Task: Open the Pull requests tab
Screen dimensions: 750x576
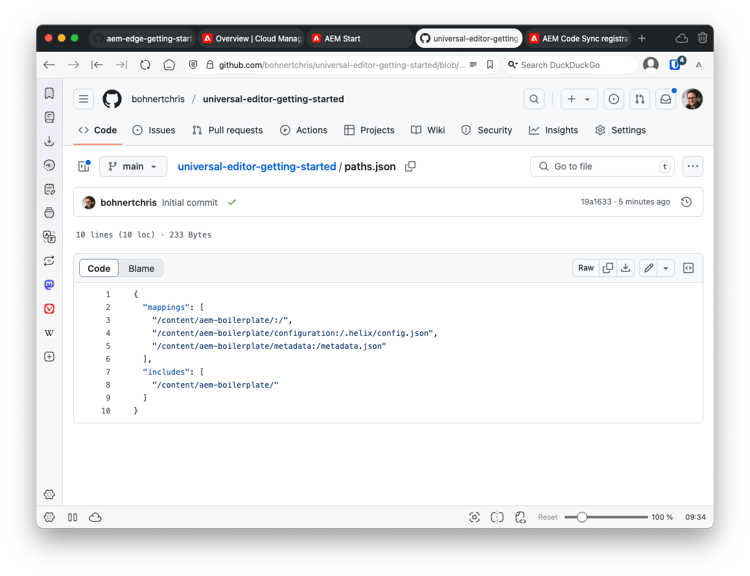Action: point(228,130)
